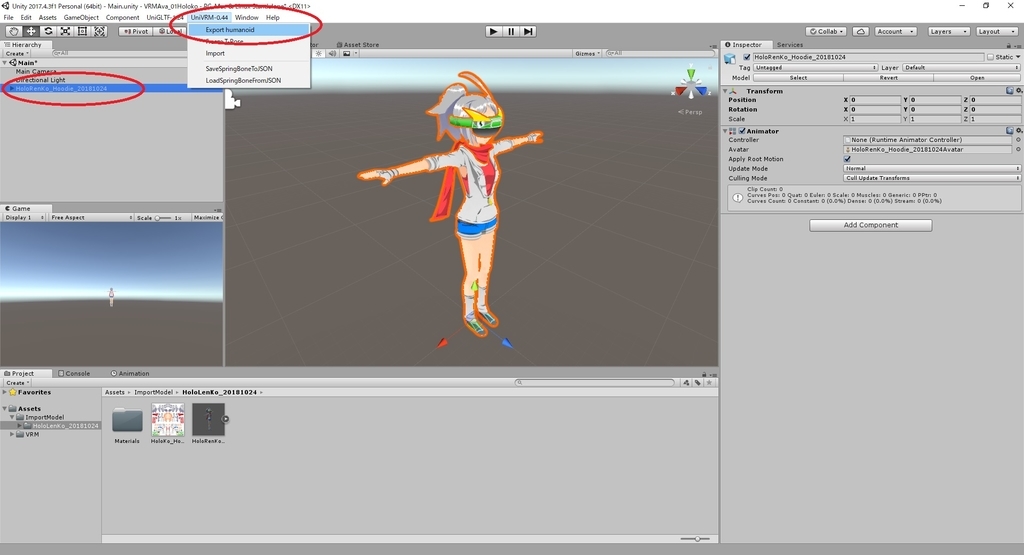Click the GameObject cube icon in Inspector
This screenshot has height=555, width=1024.
730,58
